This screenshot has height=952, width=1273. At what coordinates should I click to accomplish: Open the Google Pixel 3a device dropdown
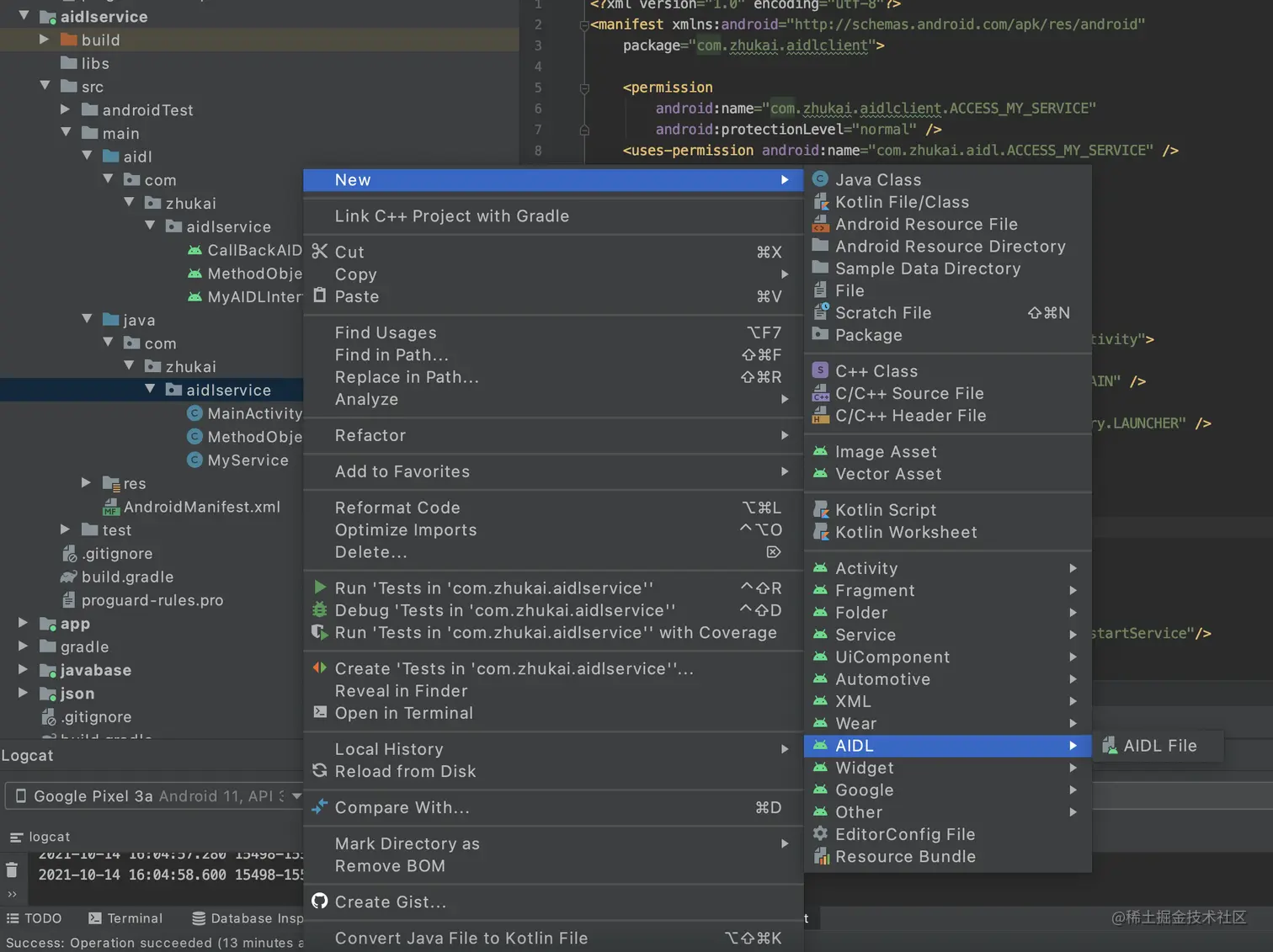155,796
